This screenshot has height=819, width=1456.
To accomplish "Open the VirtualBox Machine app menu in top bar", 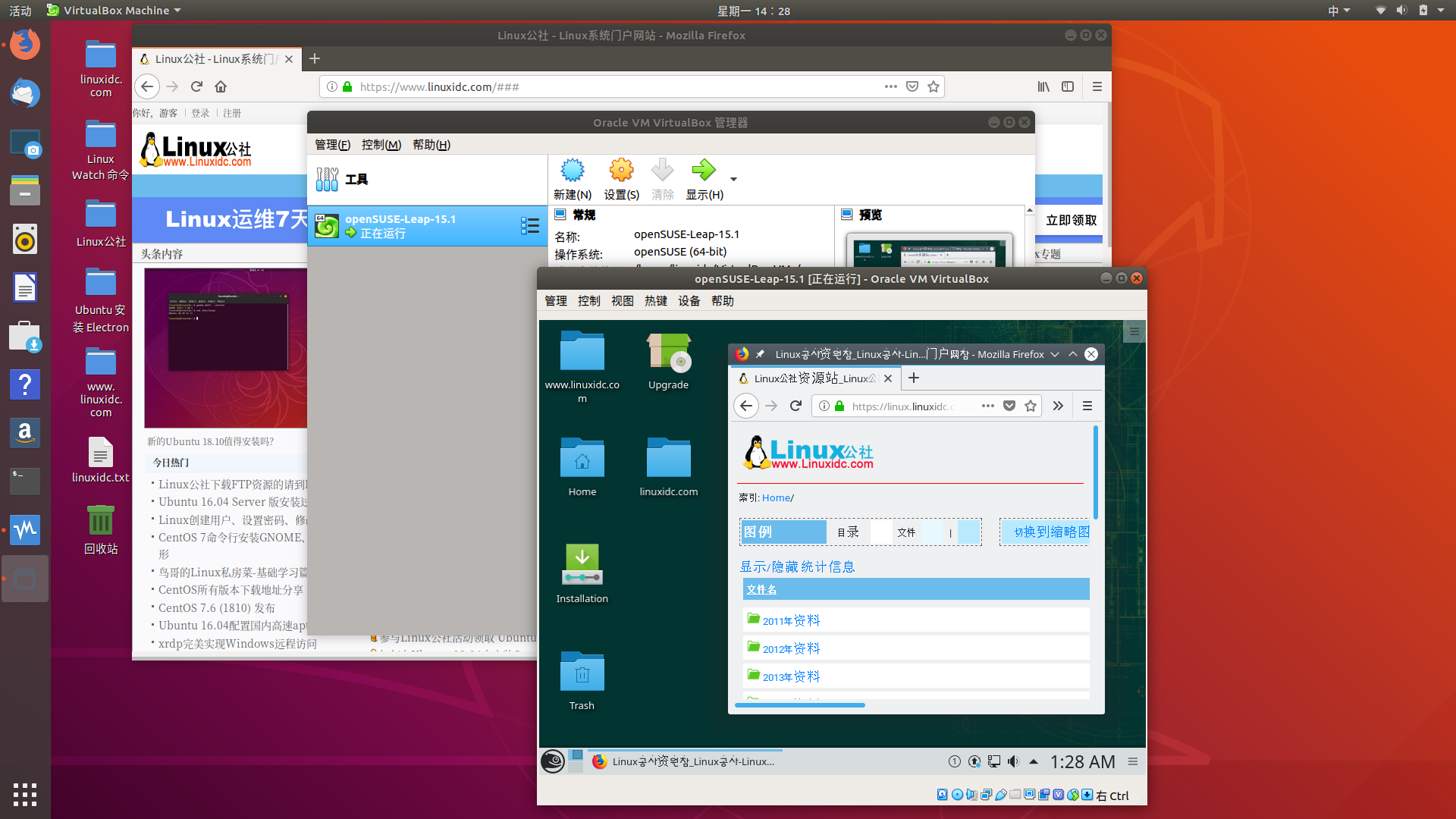I will (x=114, y=11).
